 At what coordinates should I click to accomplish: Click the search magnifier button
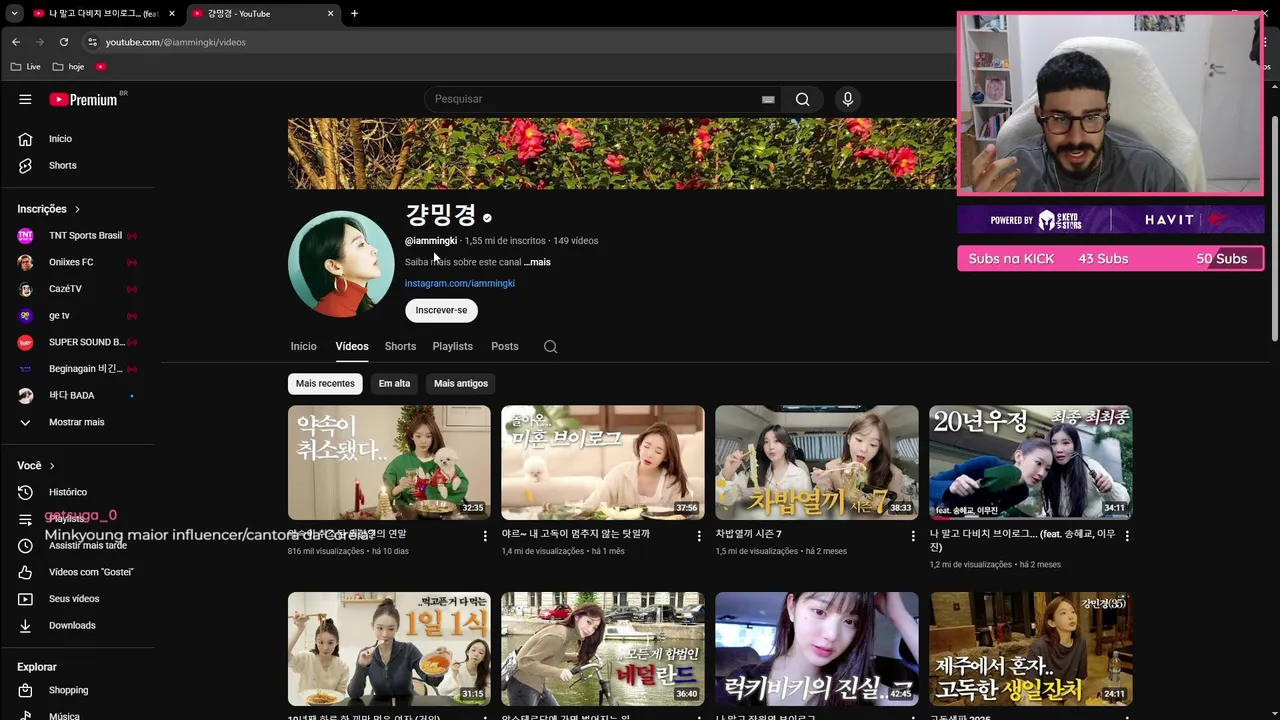coord(802,99)
